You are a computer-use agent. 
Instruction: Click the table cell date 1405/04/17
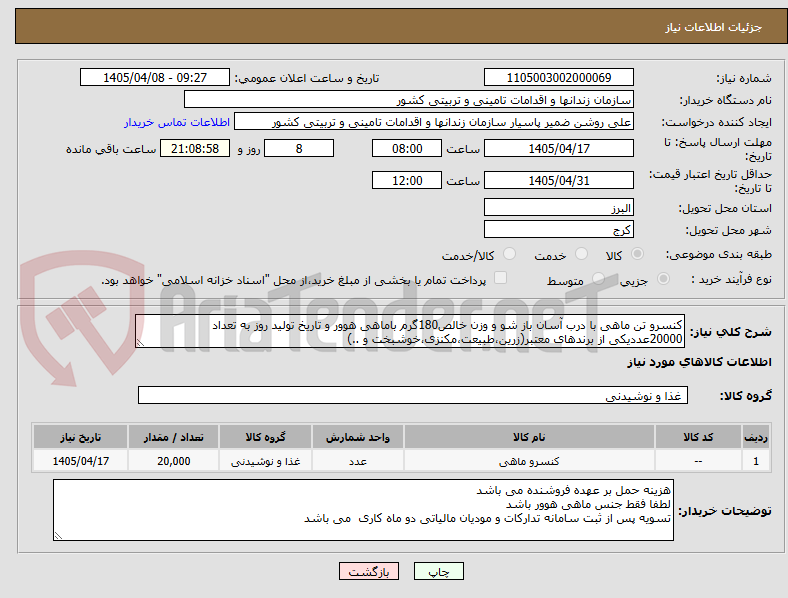(80, 460)
